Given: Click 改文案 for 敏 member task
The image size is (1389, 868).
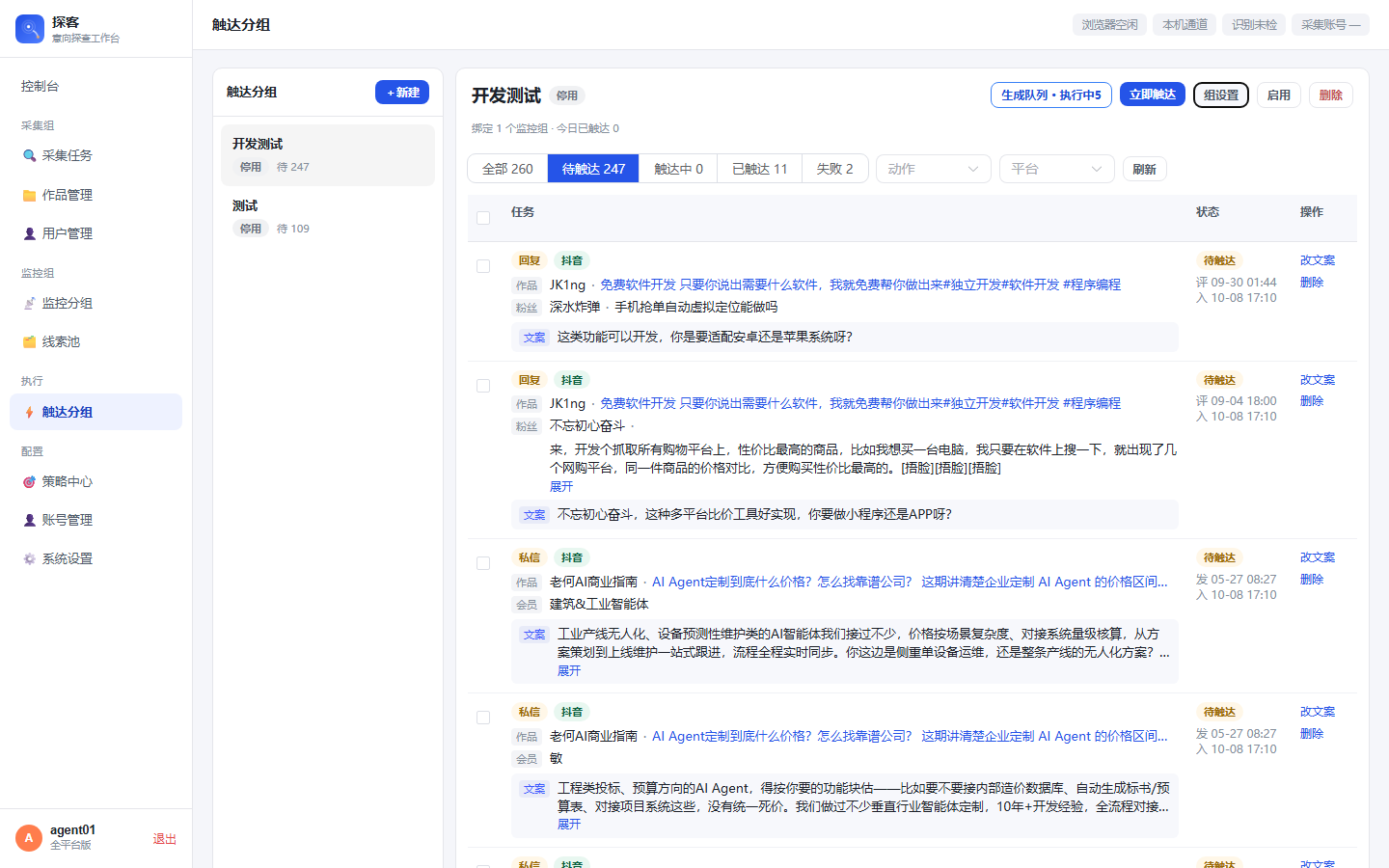Looking at the screenshot, I should tap(1318, 712).
